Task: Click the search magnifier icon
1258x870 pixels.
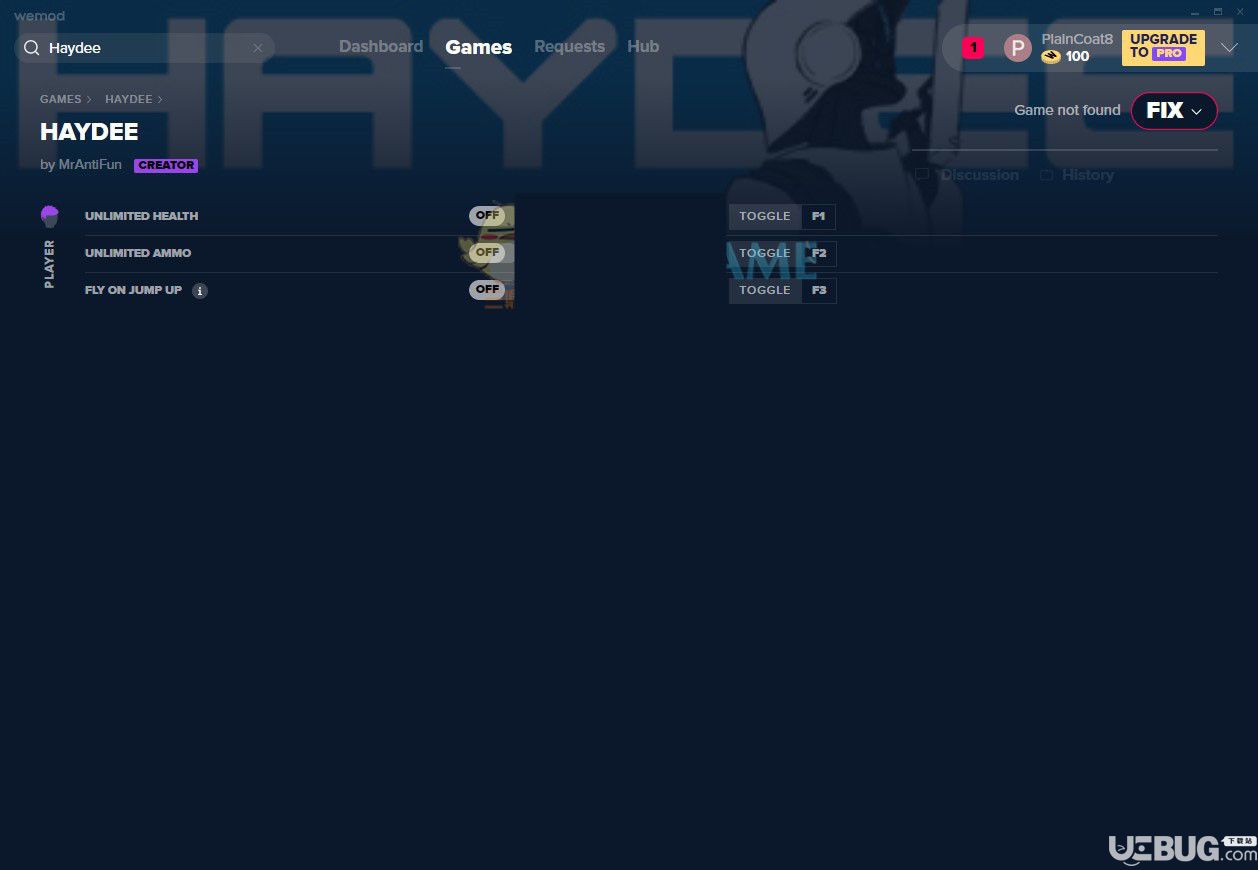Action: (x=31, y=48)
